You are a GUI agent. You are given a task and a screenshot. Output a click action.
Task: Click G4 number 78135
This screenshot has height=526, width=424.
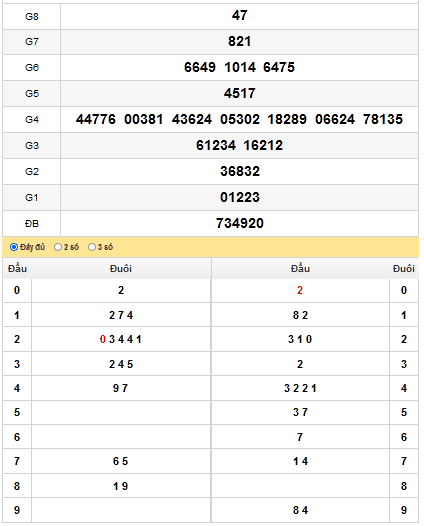[383, 119]
